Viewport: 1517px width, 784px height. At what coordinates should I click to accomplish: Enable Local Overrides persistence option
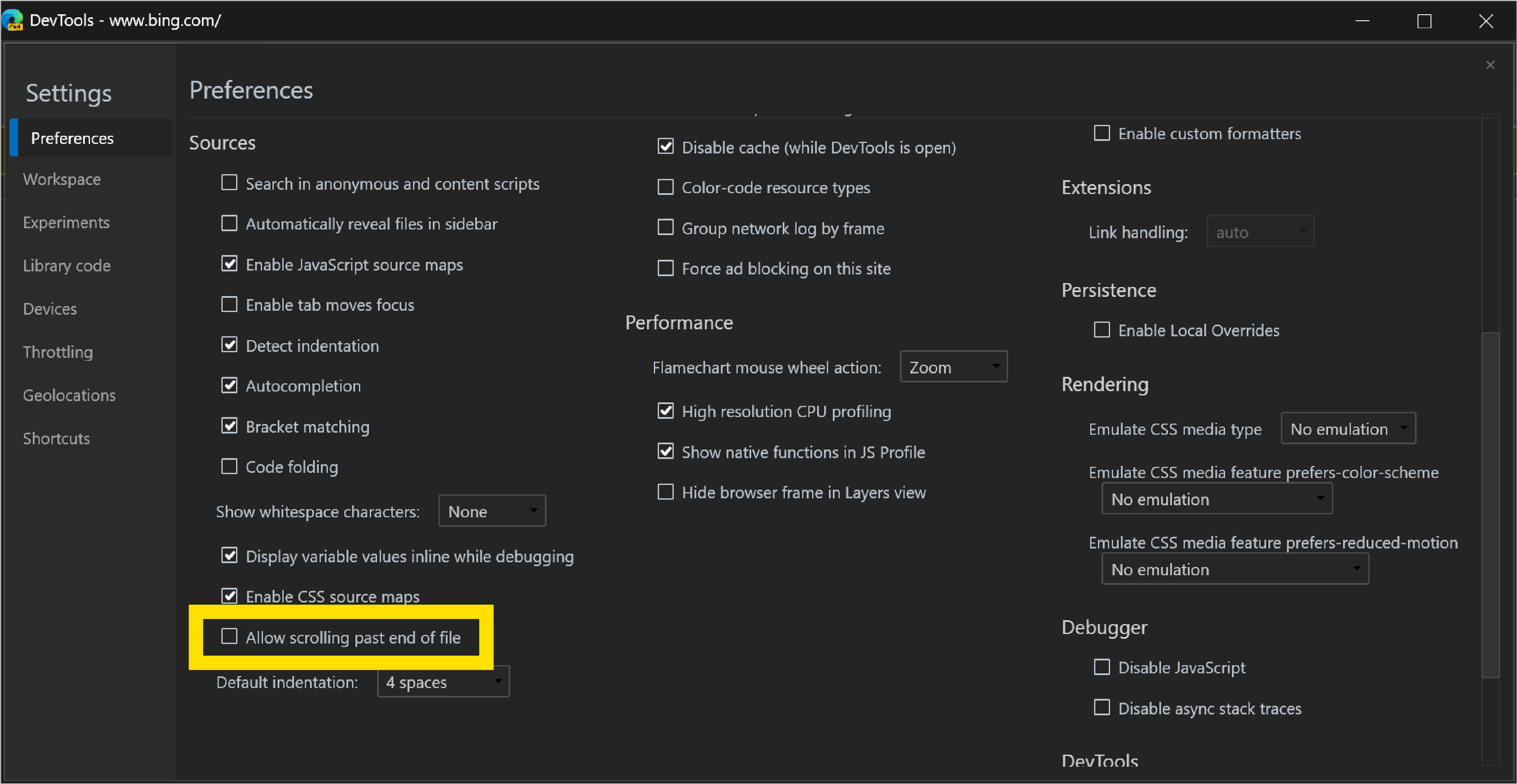coord(1103,330)
